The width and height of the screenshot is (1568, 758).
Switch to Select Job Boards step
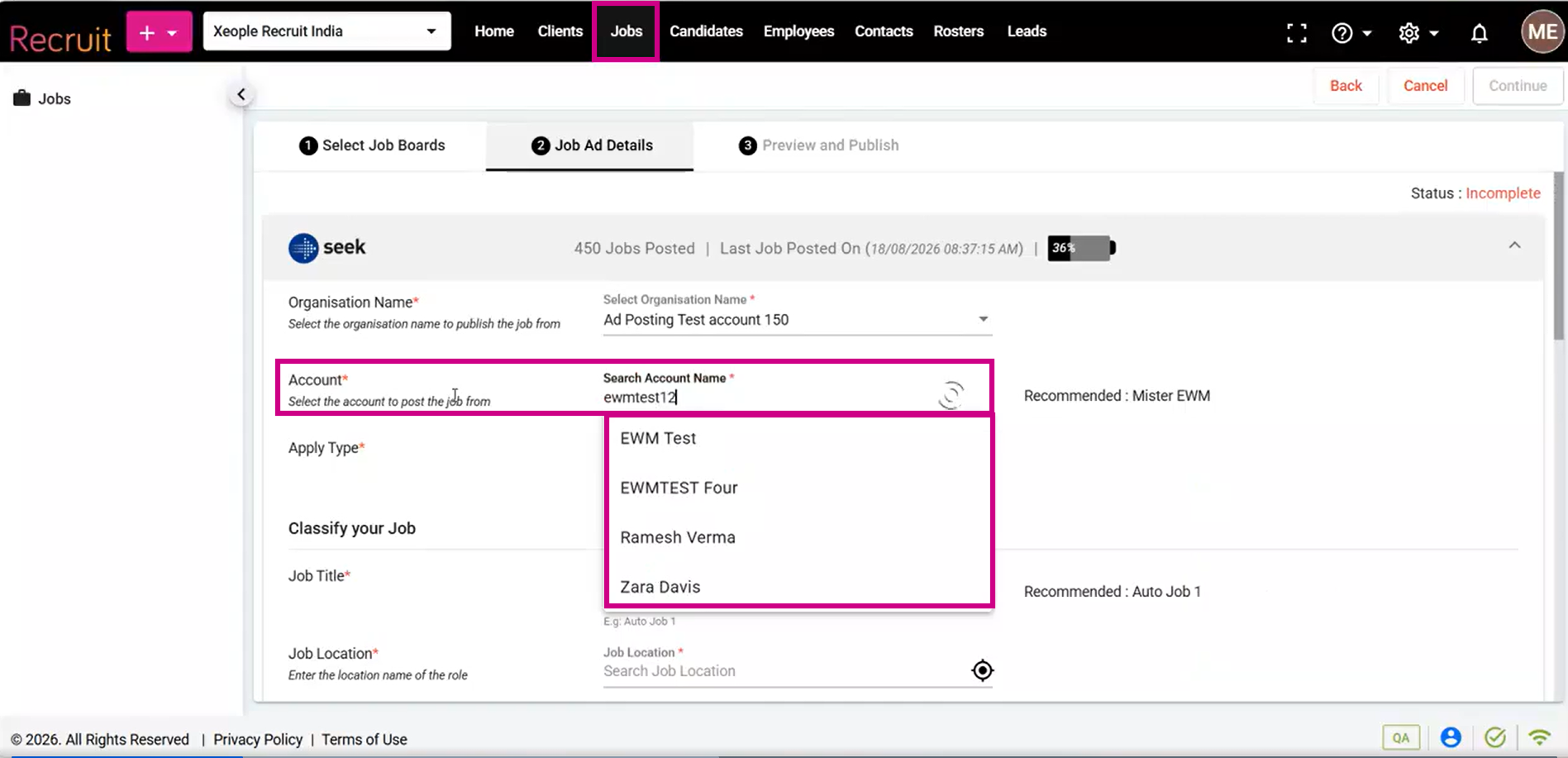372,145
